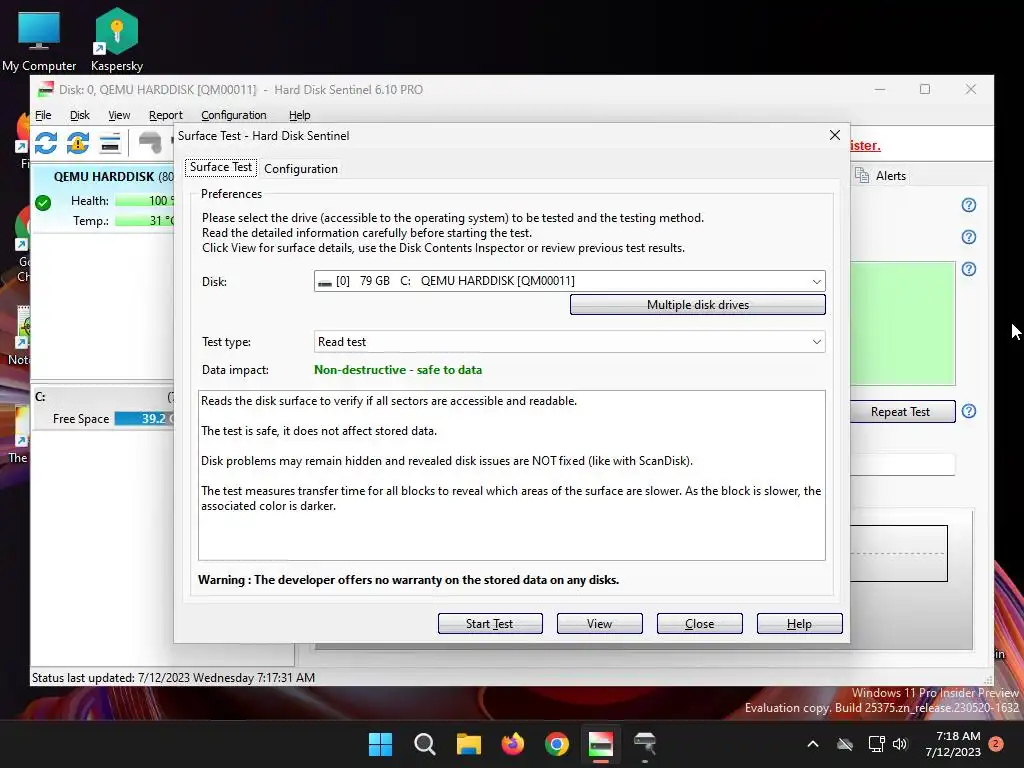1024x768 pixels.
Task: Click the View button in dialog
Action: (x=600, y=624)
